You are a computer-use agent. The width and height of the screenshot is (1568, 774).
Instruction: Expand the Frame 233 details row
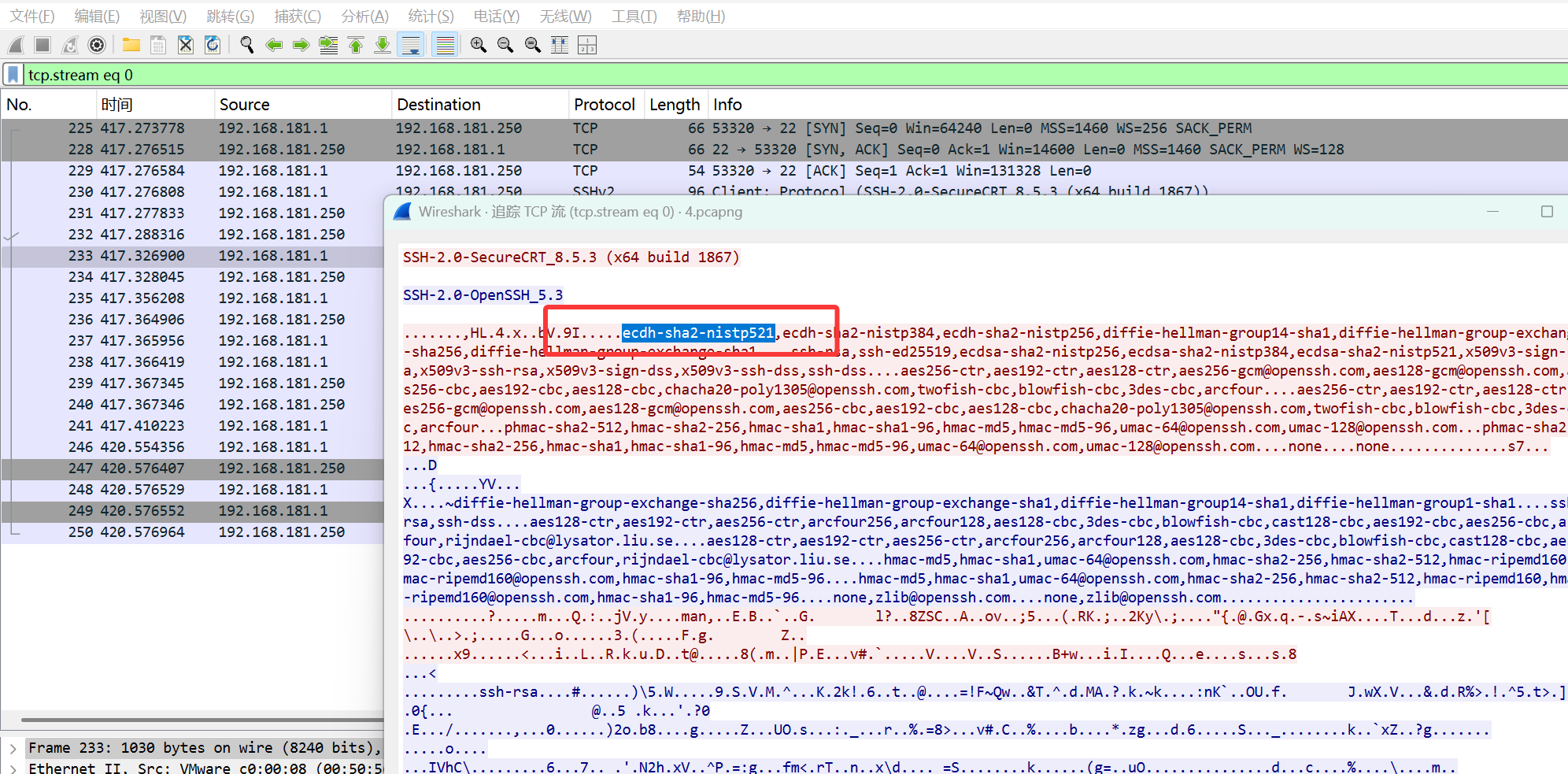click(x=13, y=748)
